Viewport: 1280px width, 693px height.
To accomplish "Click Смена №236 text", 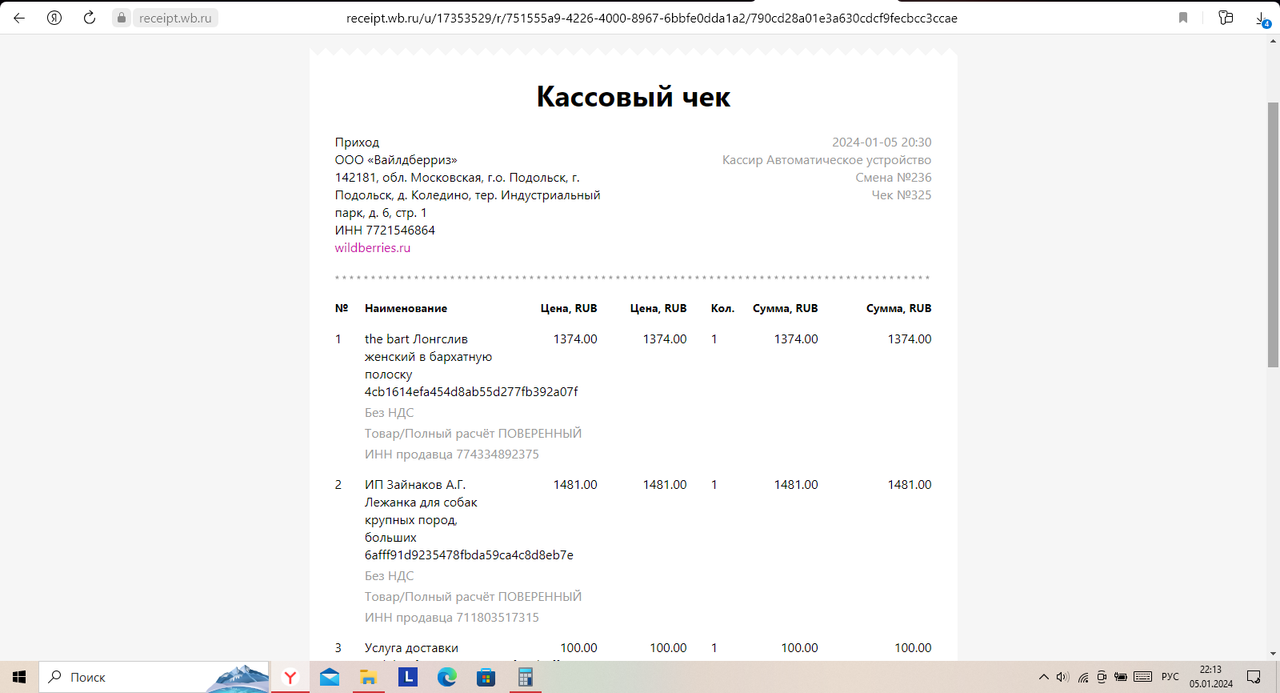I will [893, 177].
